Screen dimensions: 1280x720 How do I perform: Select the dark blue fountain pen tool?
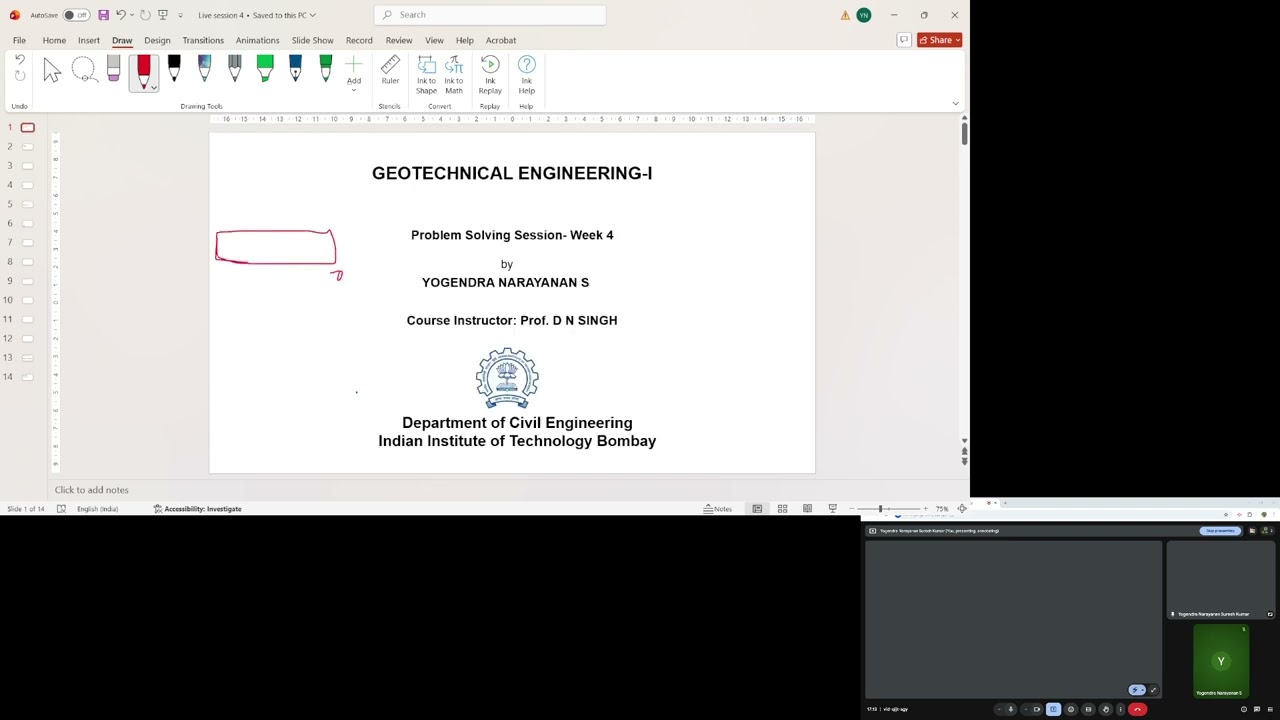(295, 69)
